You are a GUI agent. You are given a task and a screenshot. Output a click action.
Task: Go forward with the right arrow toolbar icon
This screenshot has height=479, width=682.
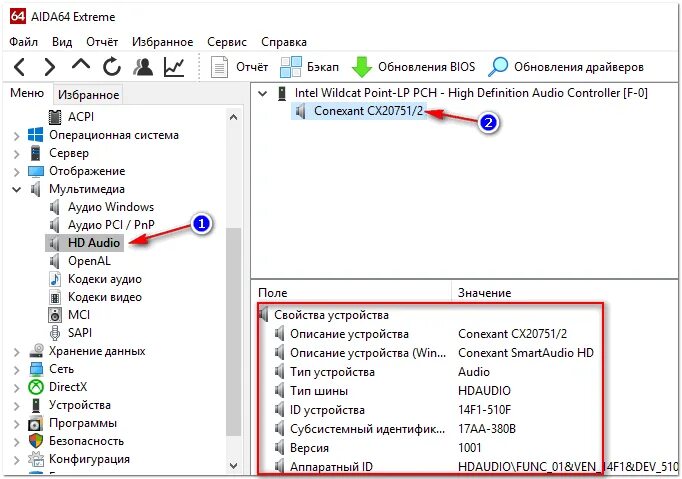[x=50, y=67]
